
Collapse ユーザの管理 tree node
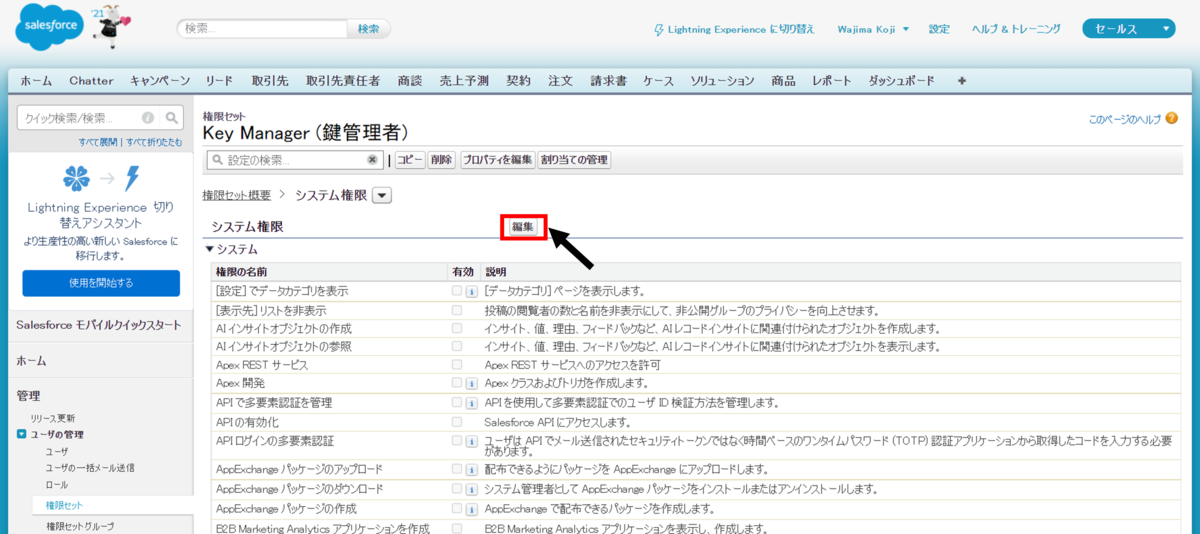[22, 434]
